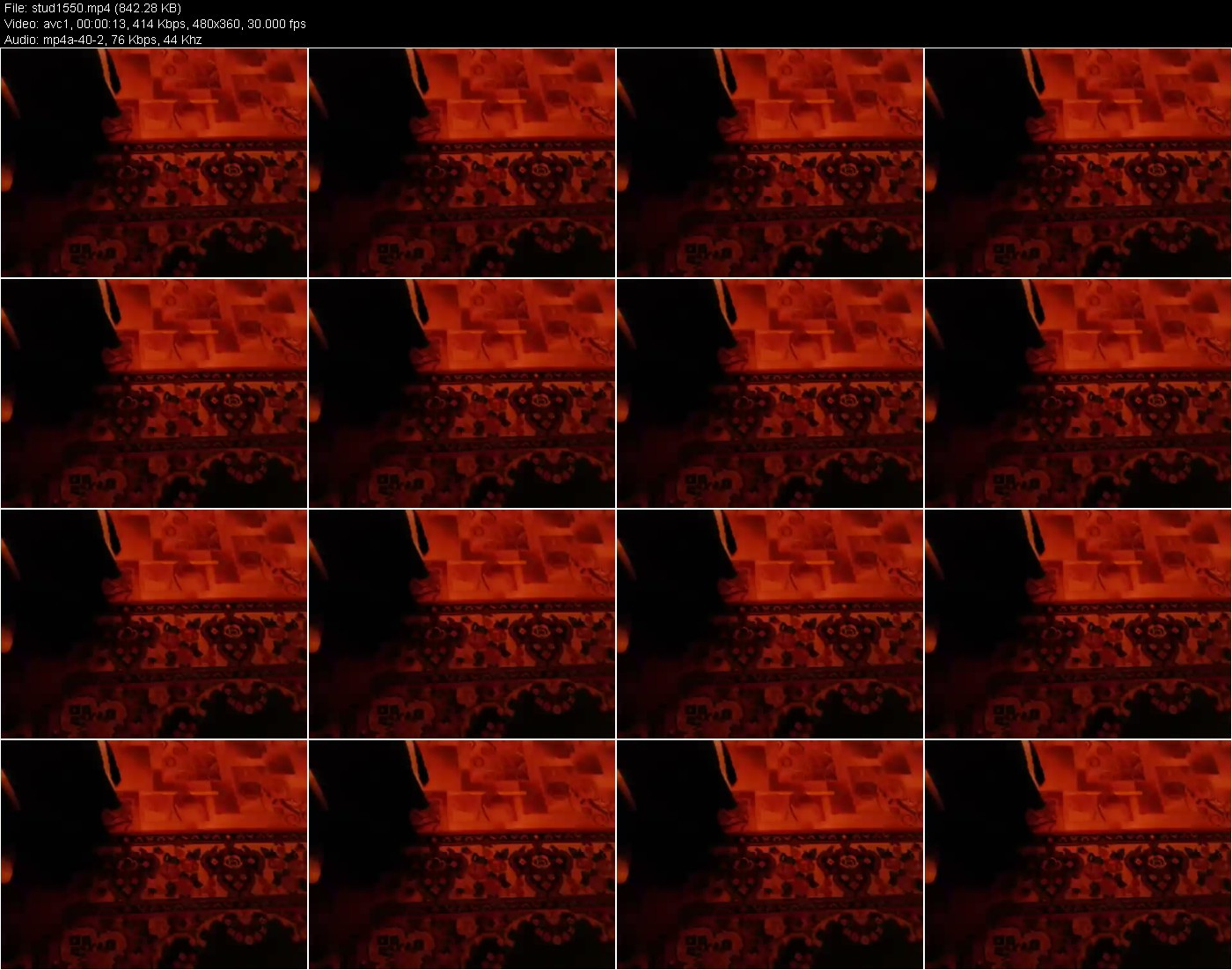Click the second thumbnail in the second row
Screen dimensions: 1232x970
coord(462,393)
